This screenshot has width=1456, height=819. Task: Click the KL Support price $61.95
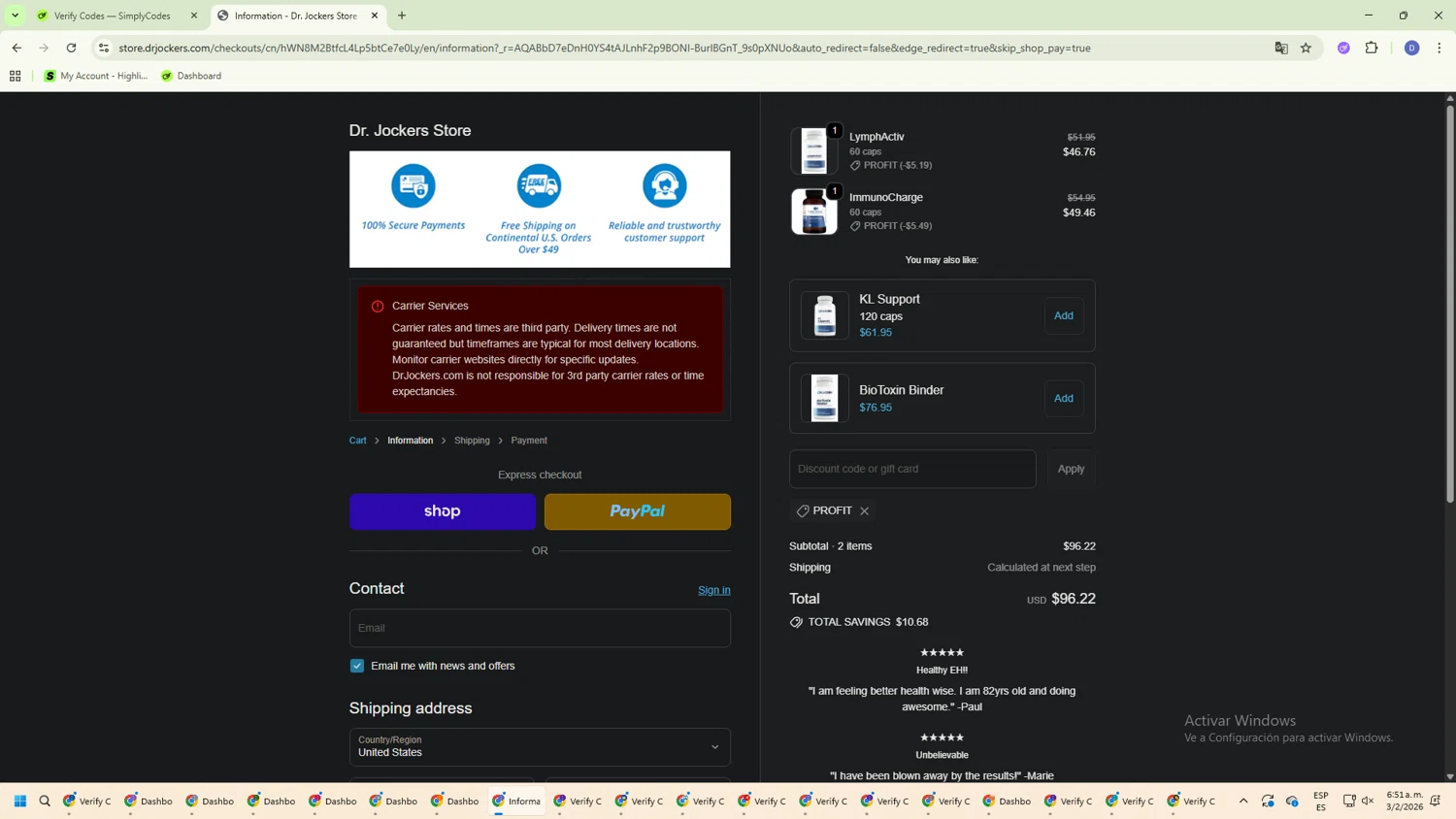876,333
